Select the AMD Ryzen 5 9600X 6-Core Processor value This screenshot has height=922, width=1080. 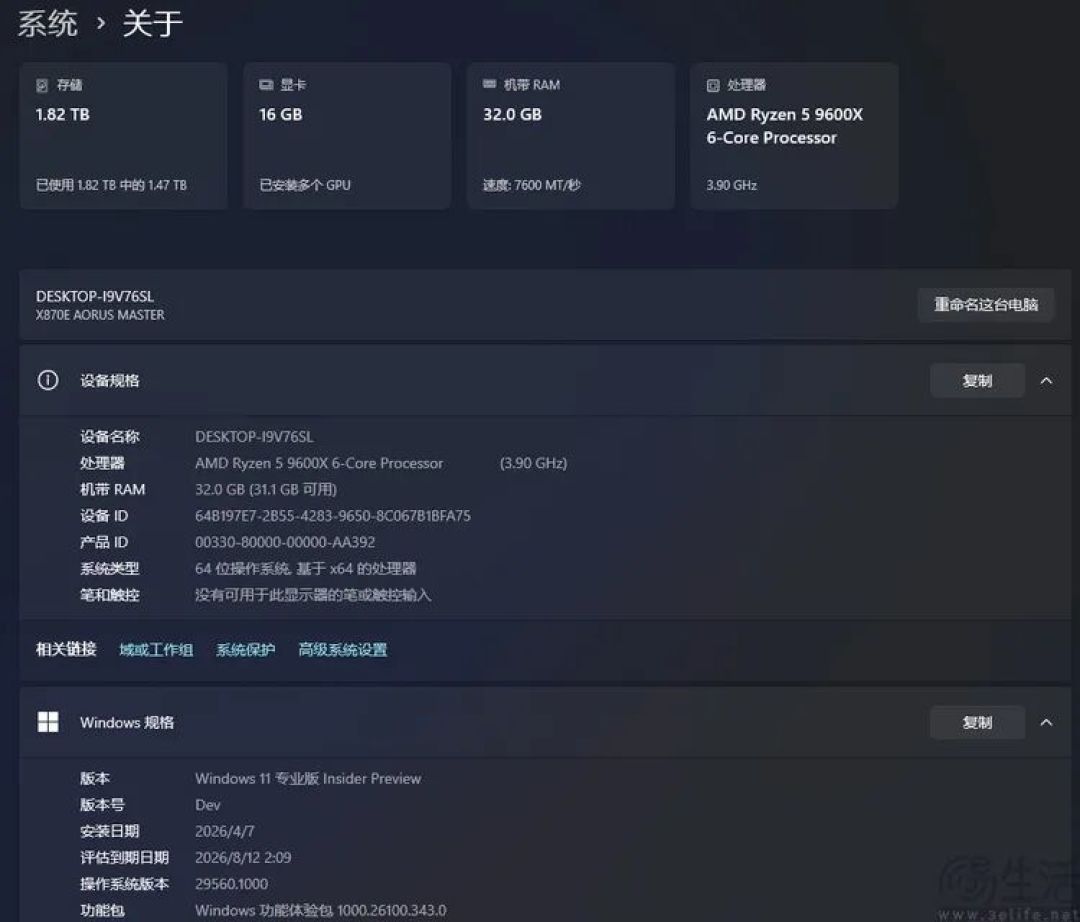(x=319, y=463)
